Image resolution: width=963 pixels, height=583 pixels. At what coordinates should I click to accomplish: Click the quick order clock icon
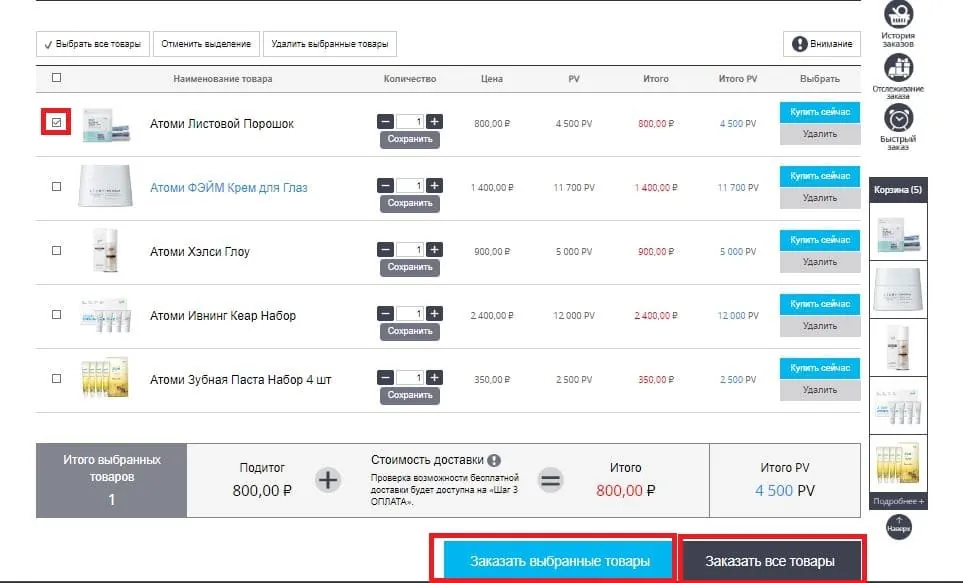pos(898,117)
